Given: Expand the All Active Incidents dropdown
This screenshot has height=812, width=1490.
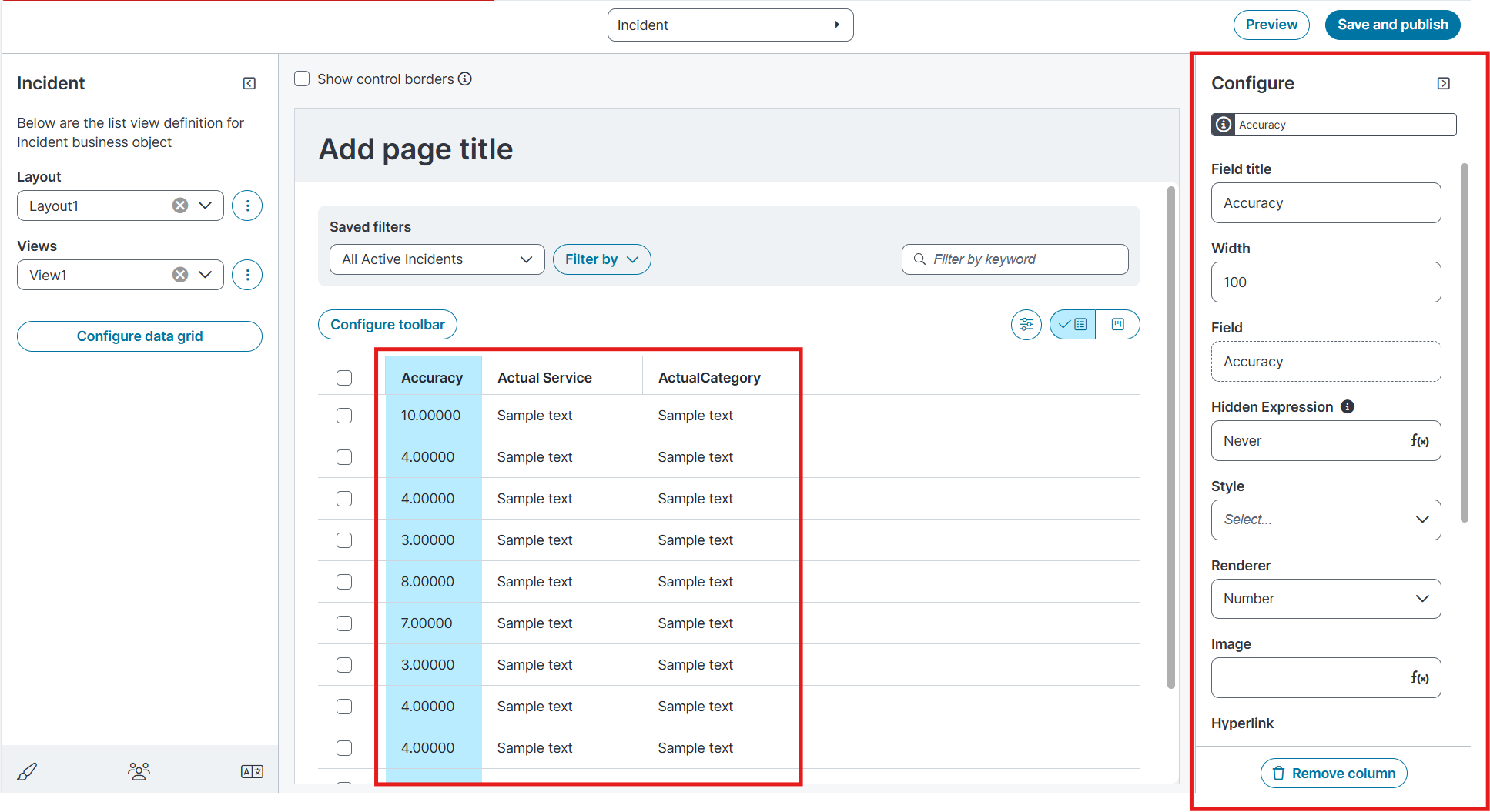Looking at the screenshot, I should pos(437,259).
